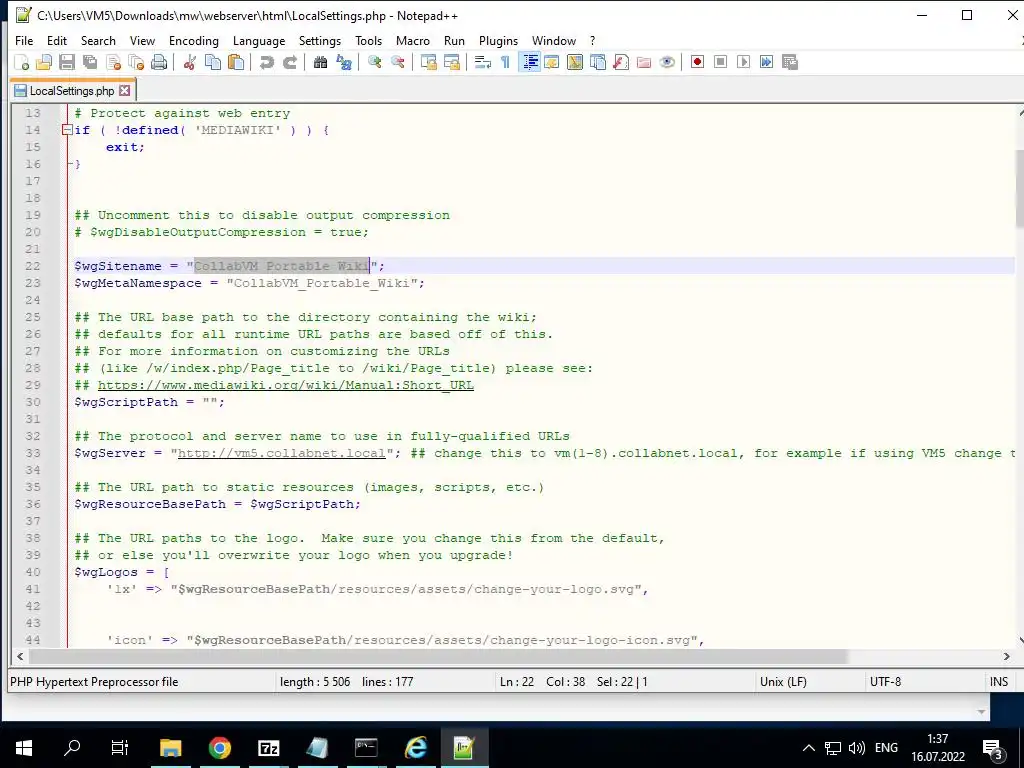This screenshot has width=1024, height=768.
Task: Open Google Chrome from the taskbar
Action: point(220,748)
